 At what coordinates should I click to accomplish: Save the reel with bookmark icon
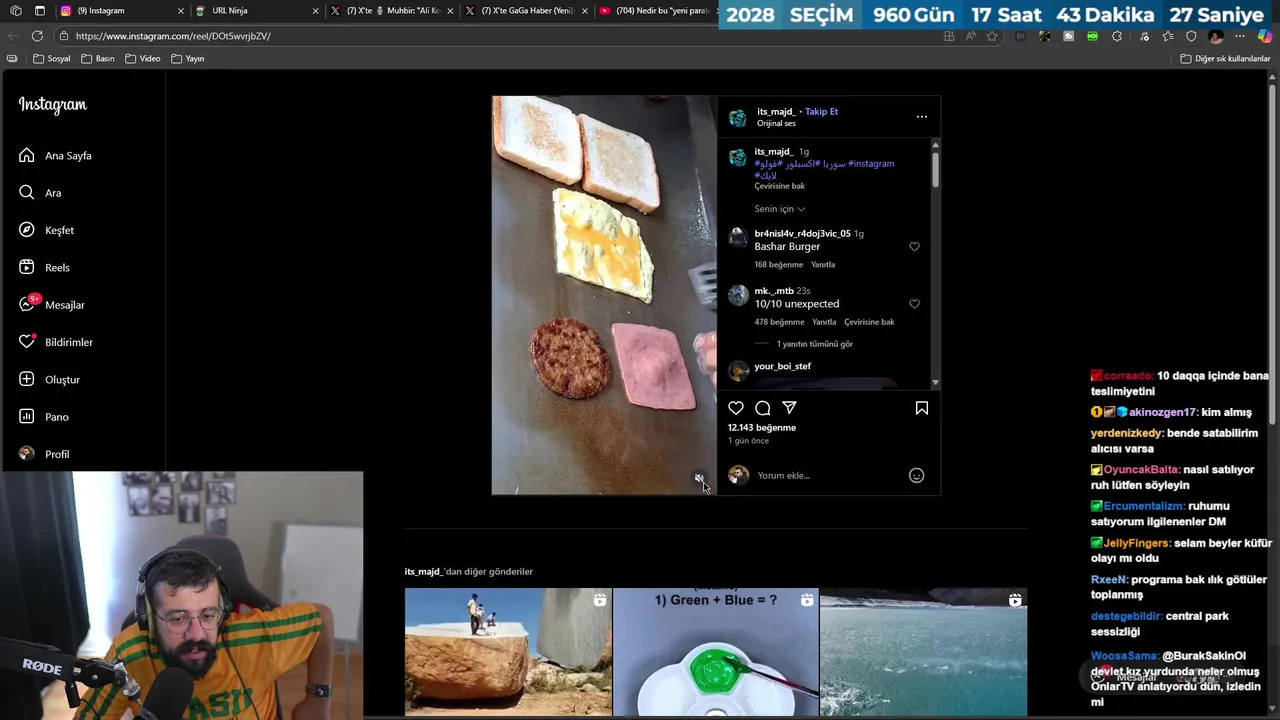tap(922, 408)
